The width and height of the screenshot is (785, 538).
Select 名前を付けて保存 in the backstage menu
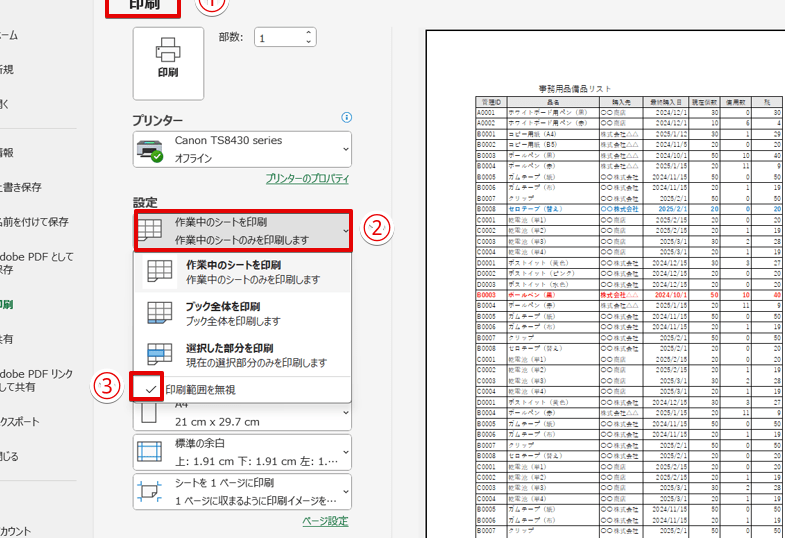tap(34, 222)
